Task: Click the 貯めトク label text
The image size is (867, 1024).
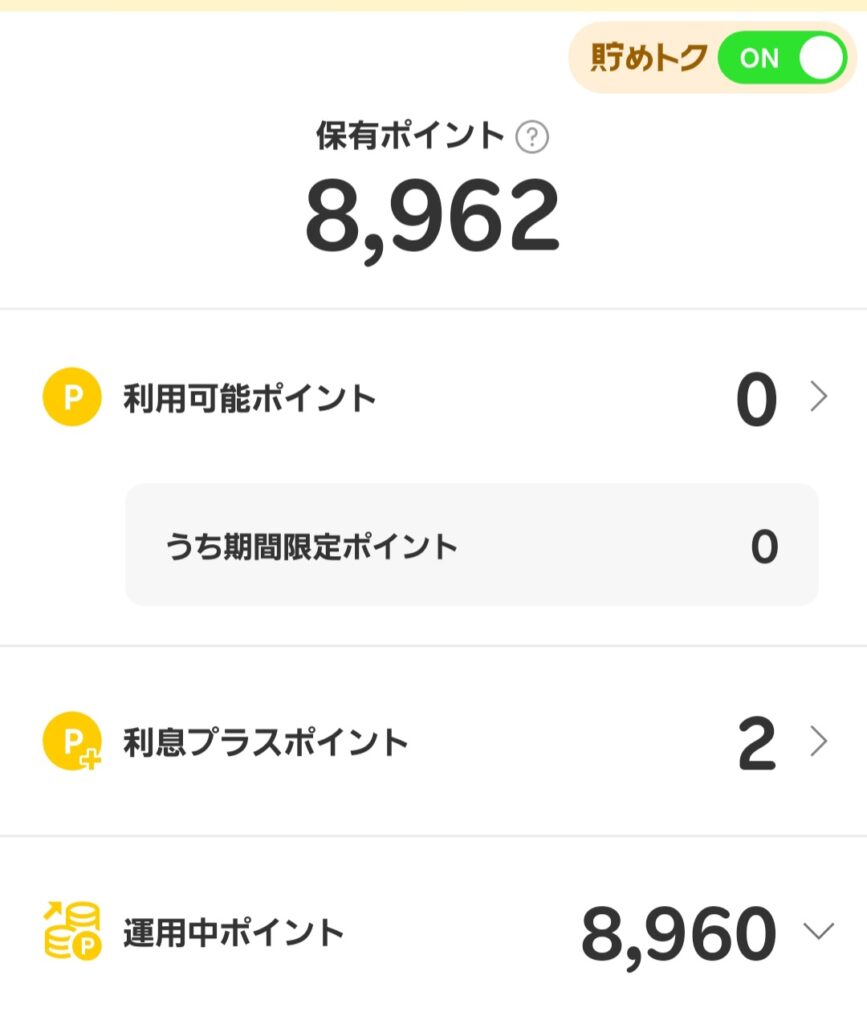Action: click(647, 58)
